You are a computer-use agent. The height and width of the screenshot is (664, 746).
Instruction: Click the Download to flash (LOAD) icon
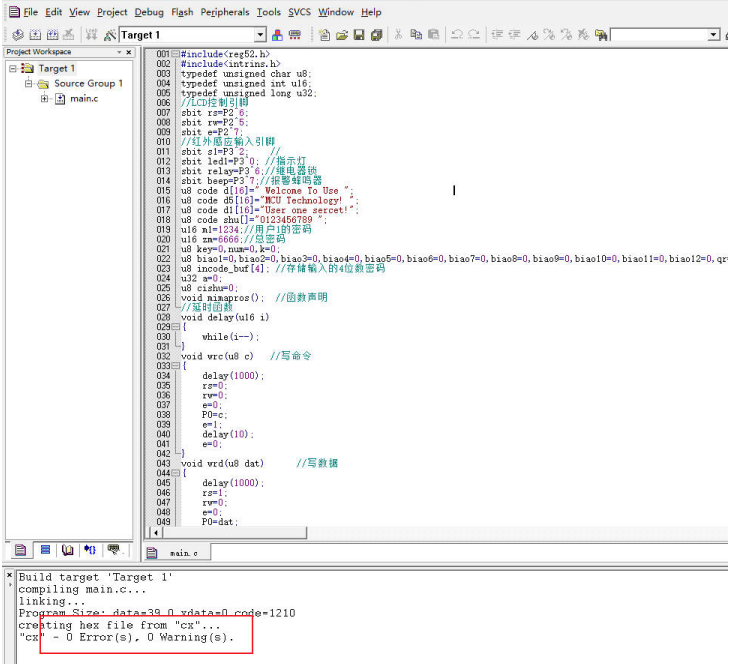coord(91,35)
